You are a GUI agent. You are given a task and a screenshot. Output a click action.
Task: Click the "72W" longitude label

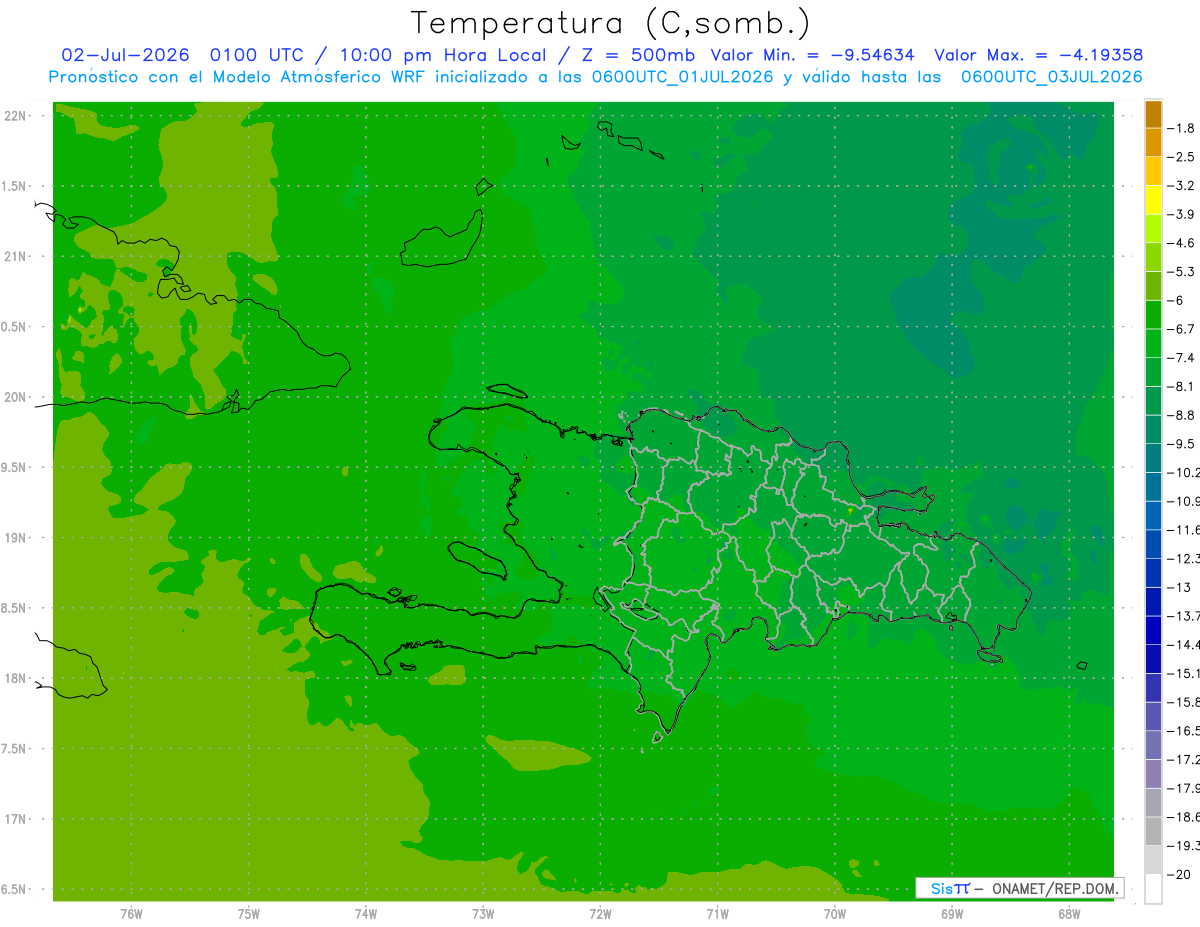600,913
